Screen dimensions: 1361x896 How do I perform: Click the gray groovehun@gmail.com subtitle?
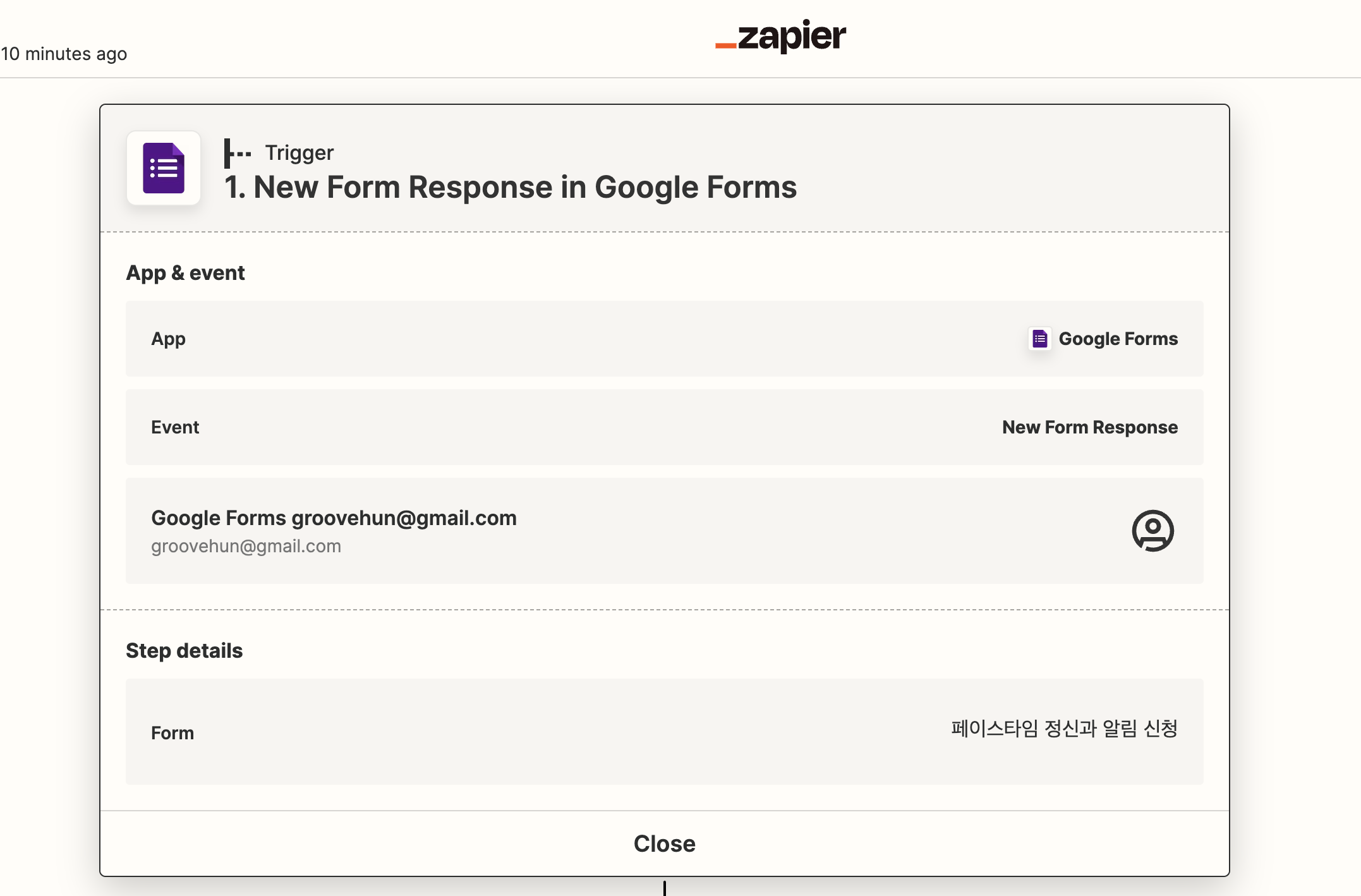[x=246, y=546]
